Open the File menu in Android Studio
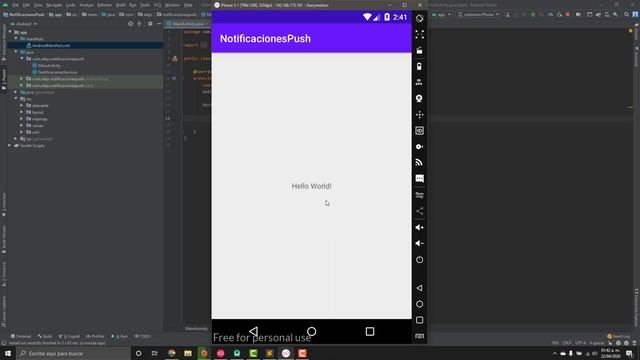 (x=16, y=5)
